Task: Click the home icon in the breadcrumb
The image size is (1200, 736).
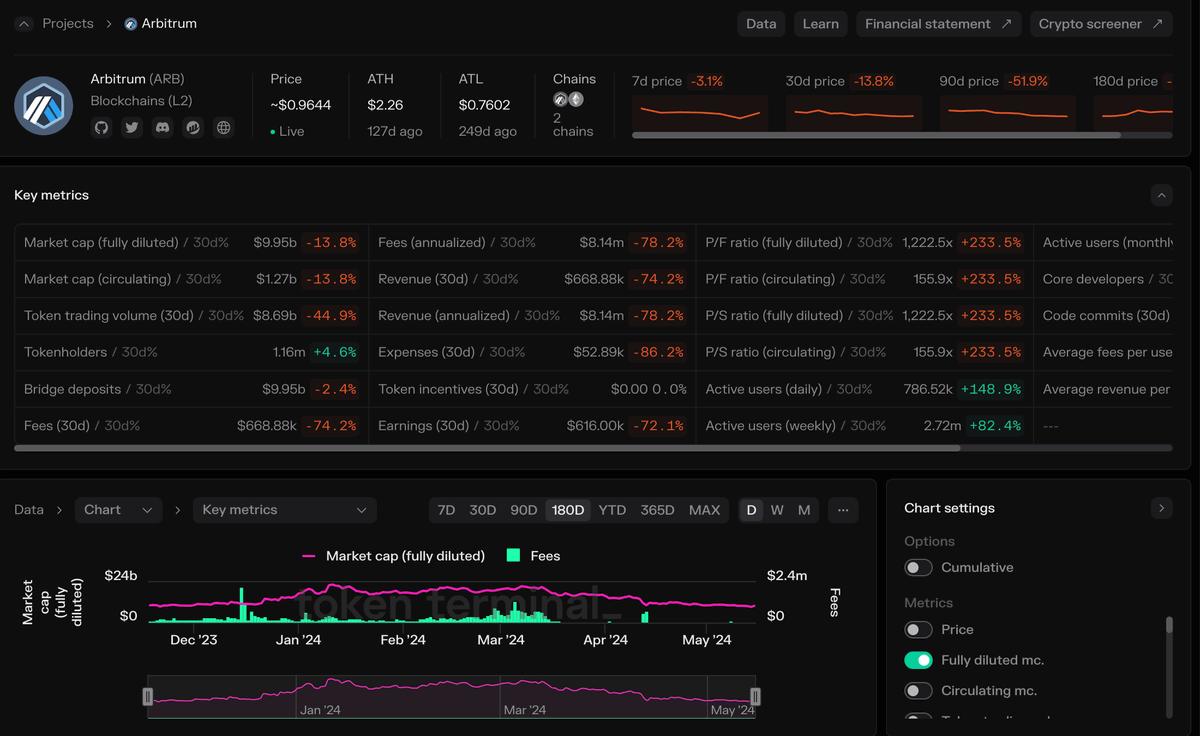Action: (x=22, y=22)
